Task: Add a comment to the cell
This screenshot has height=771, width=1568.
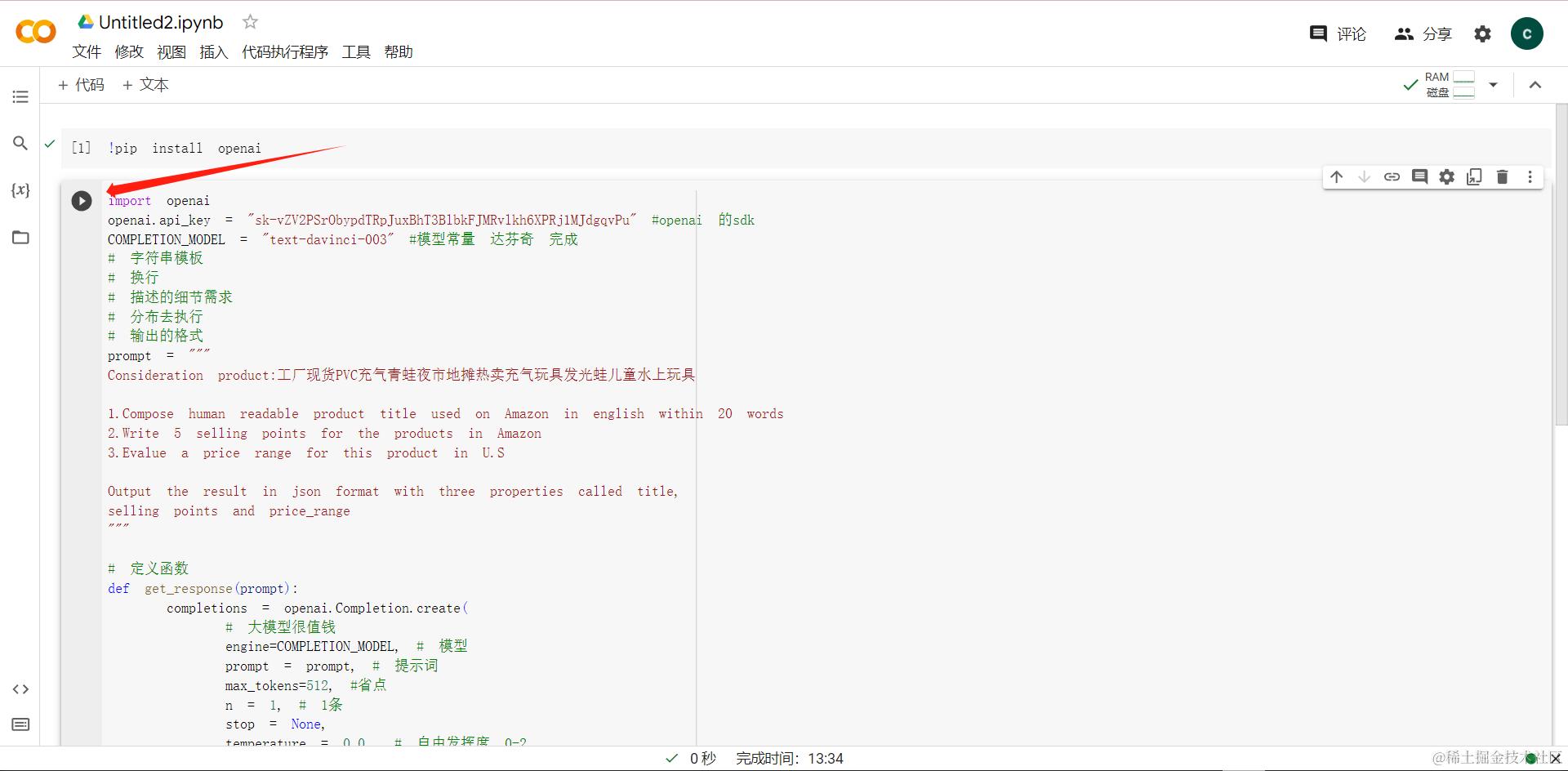Action: pos(1419,176)
